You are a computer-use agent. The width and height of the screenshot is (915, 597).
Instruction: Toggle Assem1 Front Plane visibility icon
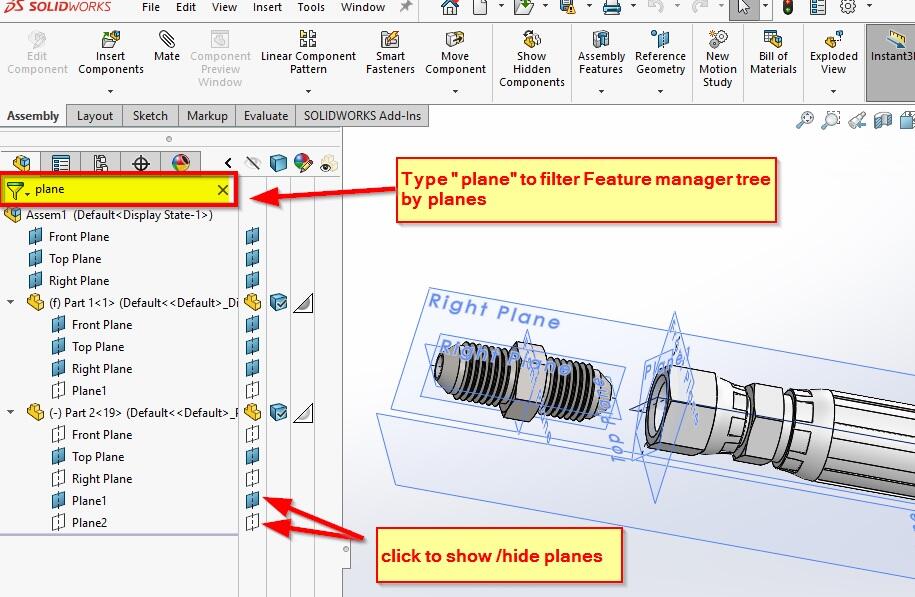pyautogui.click(x=252, y=237)
